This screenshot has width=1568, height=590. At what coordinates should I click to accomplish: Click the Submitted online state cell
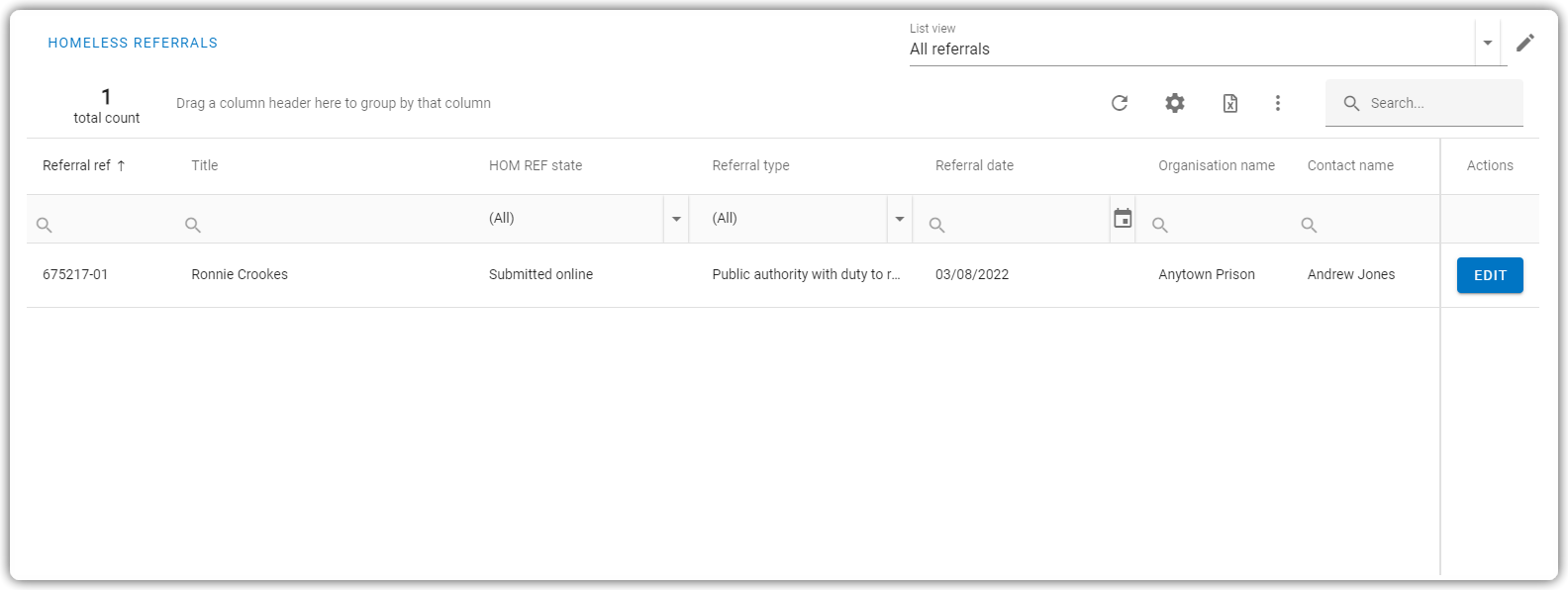point(540,275)
